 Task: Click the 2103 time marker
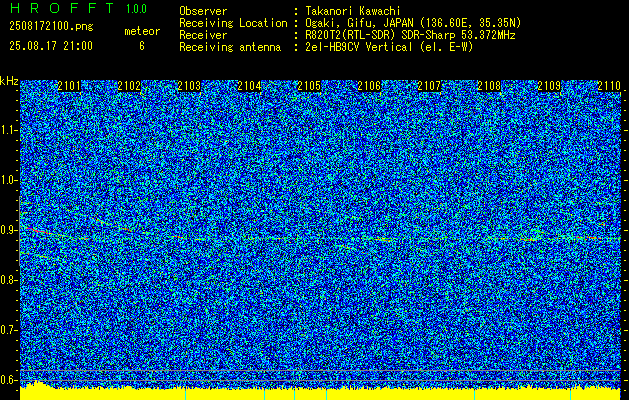(189, 86)
